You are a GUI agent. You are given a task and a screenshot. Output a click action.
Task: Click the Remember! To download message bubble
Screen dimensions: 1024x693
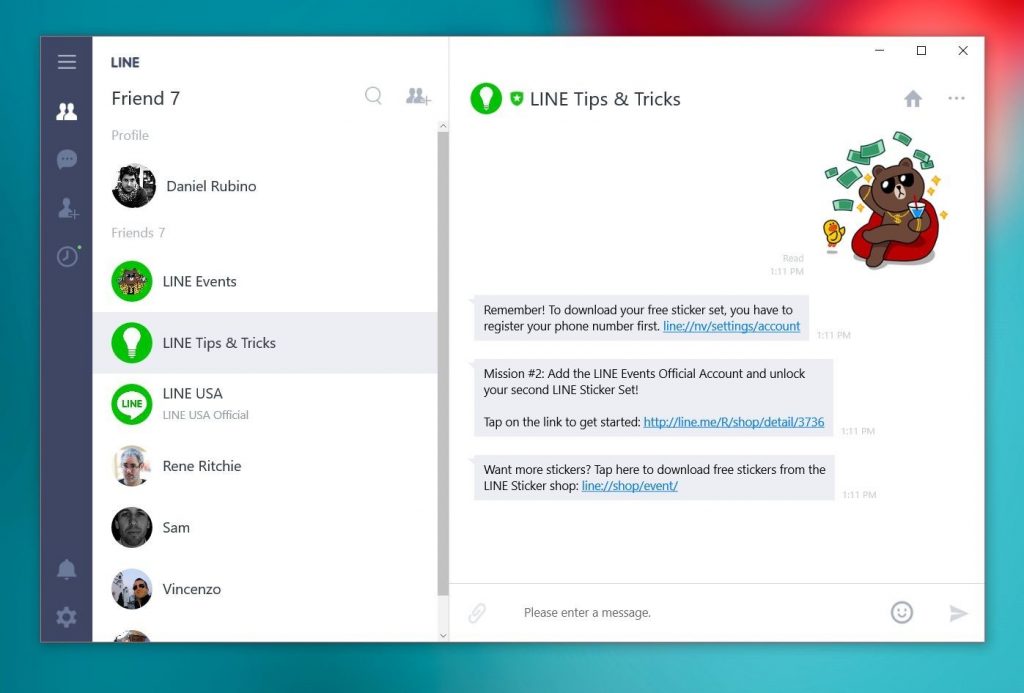tap(641, 318)
